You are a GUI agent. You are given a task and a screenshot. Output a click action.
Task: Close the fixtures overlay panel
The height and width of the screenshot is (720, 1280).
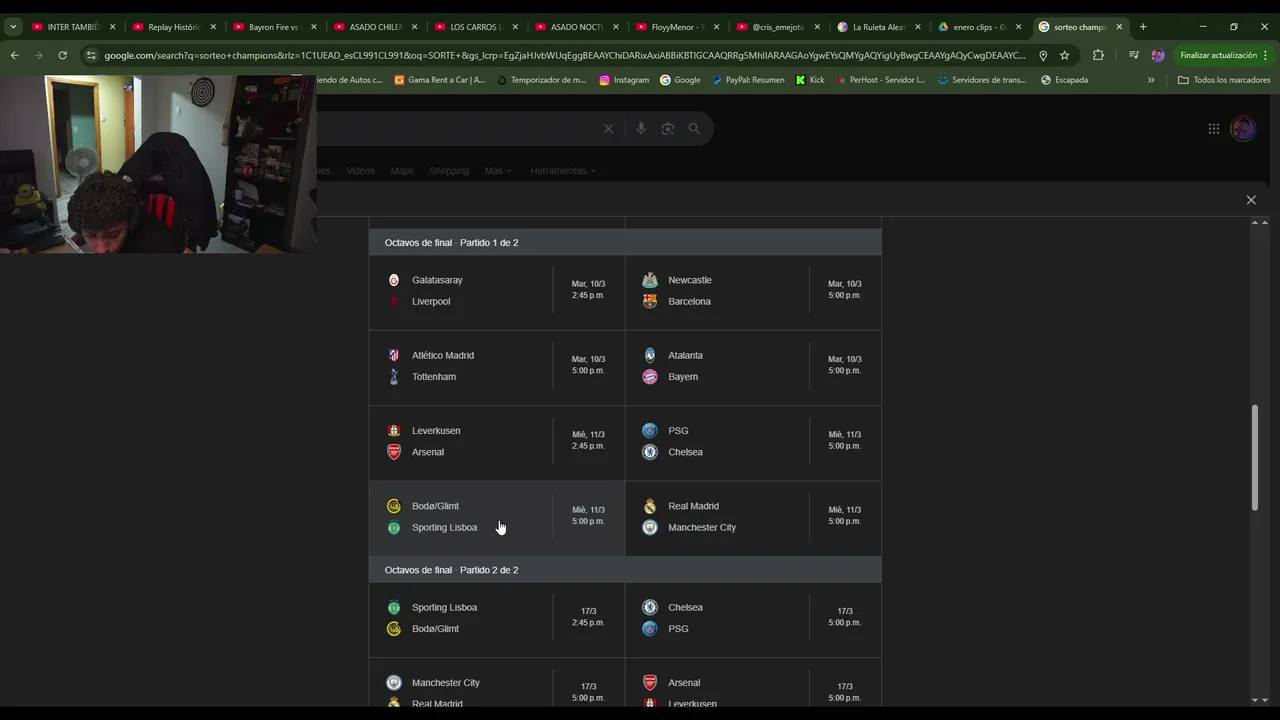point(1251,200)
